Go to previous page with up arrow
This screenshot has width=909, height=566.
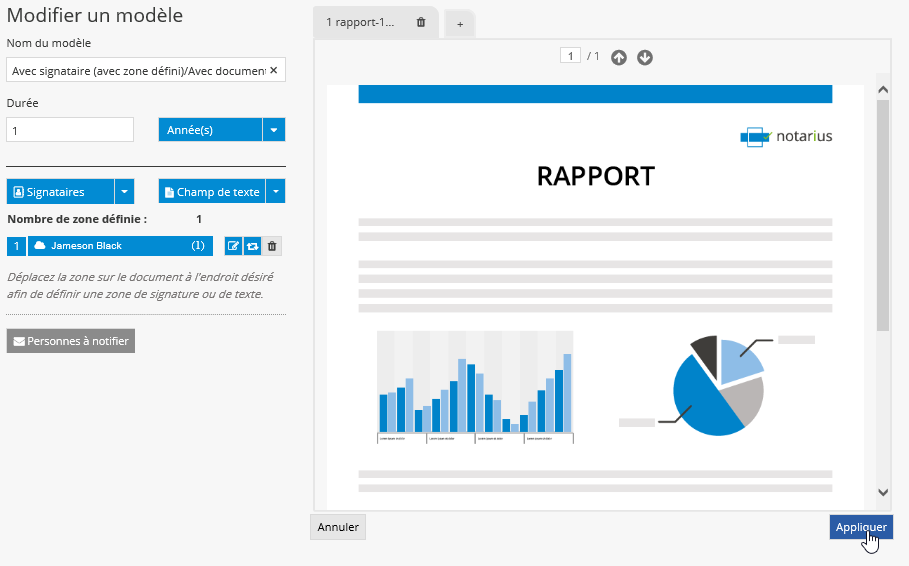(619, 57)
